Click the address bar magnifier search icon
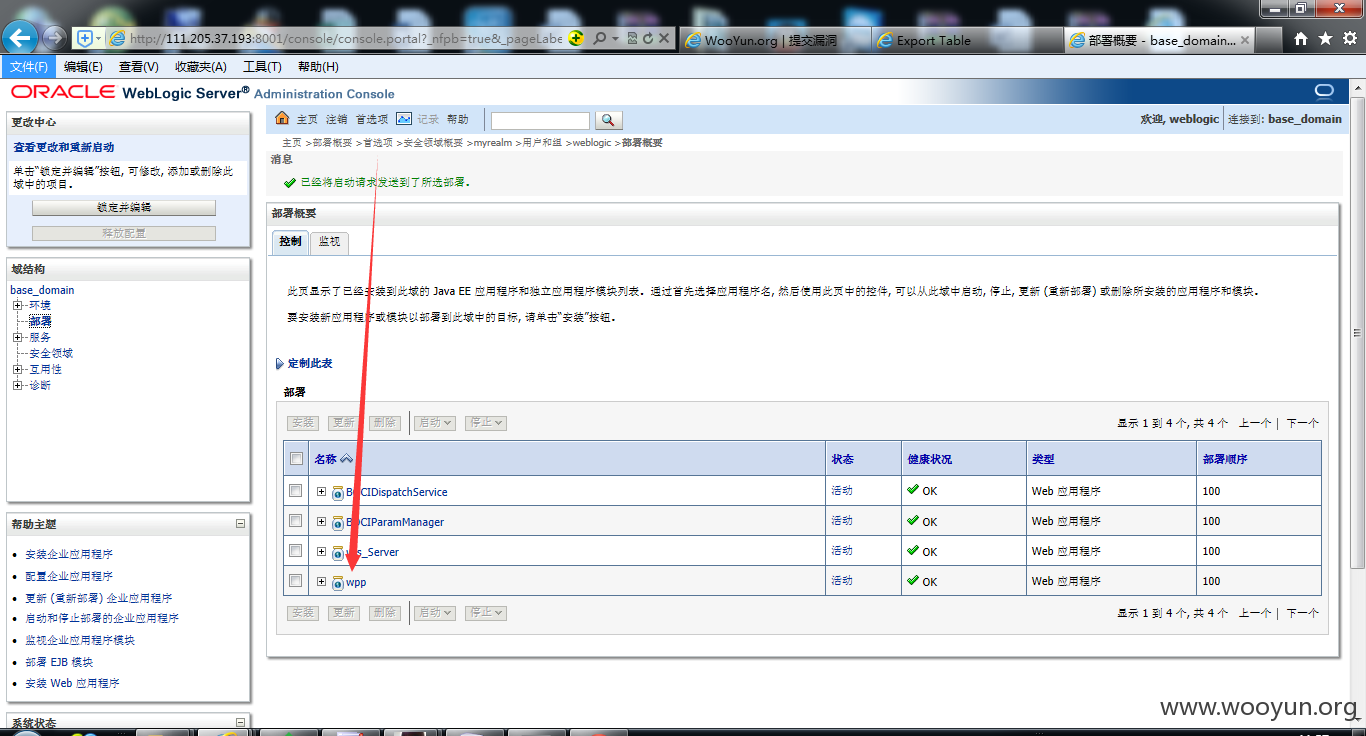Viewport: 1366px width, 736px height. coord(600,38)
